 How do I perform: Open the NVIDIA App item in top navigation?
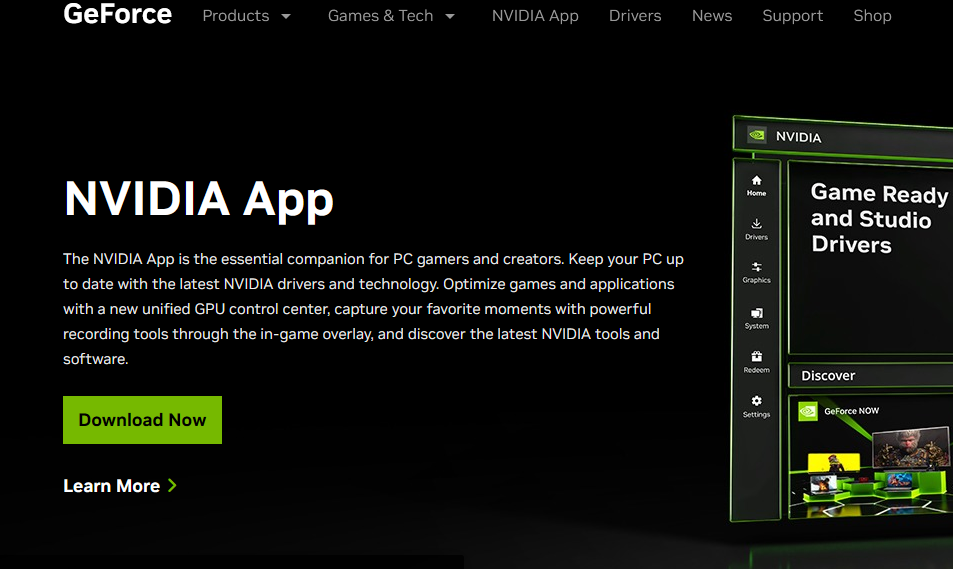[535, 16]
